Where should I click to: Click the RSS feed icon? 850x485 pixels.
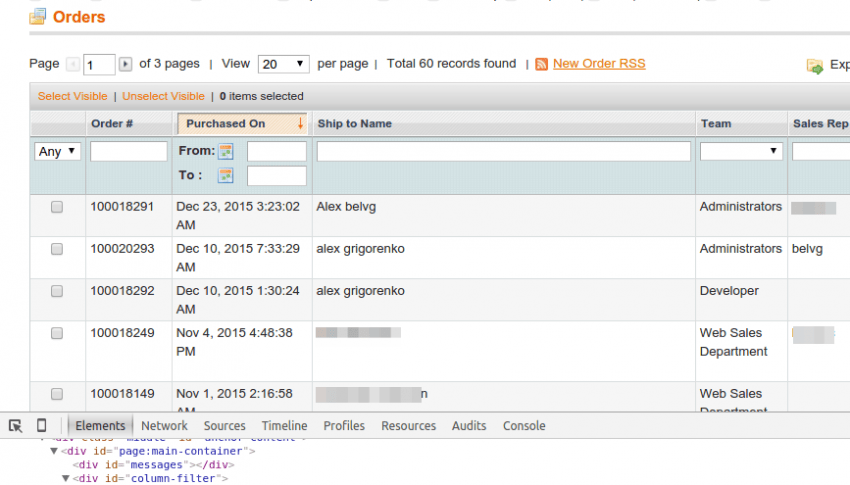click(x=542, y=64)
